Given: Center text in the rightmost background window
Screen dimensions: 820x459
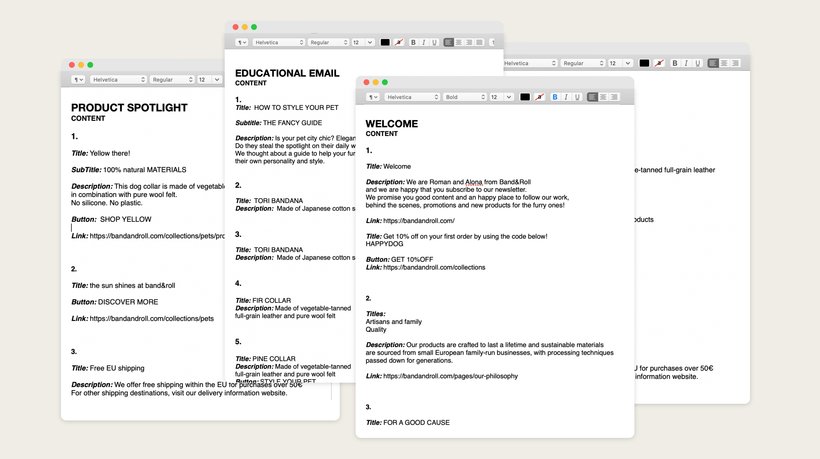Looking at the screenshot, I should click(724, 63).
